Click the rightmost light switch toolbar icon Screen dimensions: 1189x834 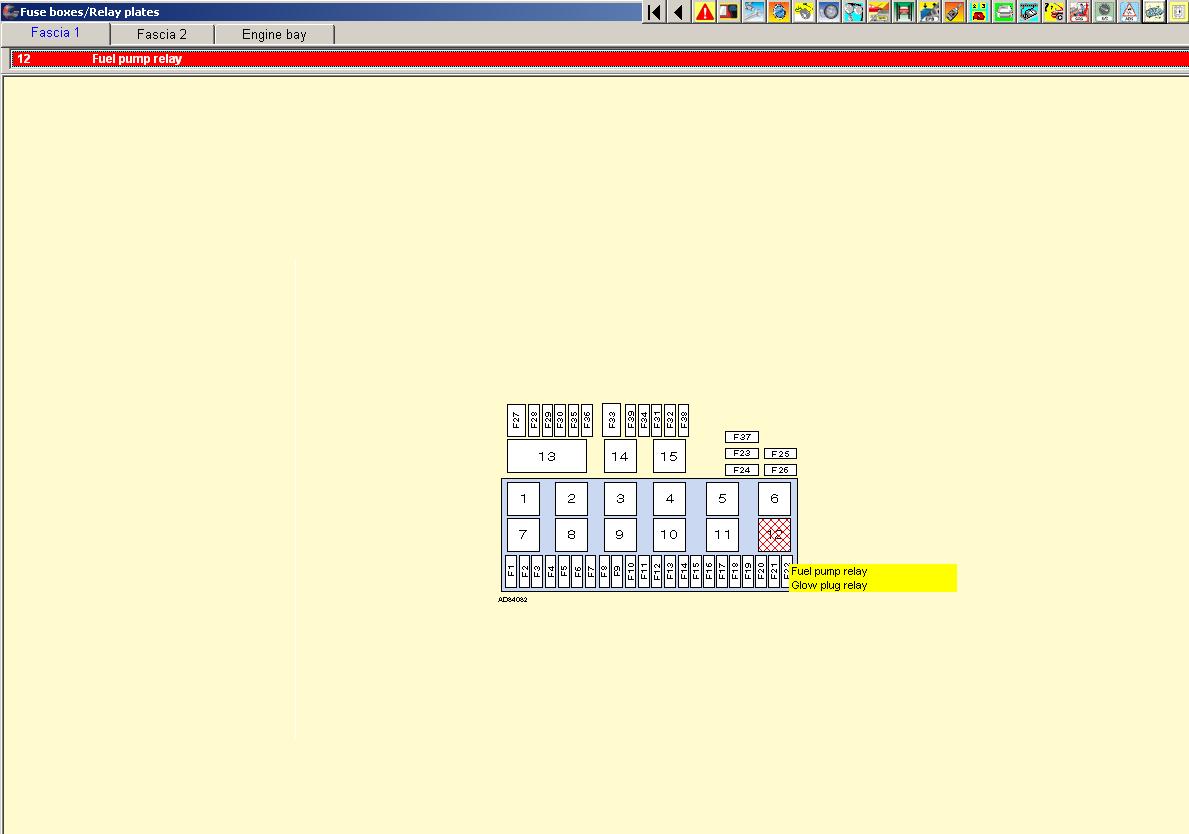click(1178, 12)
